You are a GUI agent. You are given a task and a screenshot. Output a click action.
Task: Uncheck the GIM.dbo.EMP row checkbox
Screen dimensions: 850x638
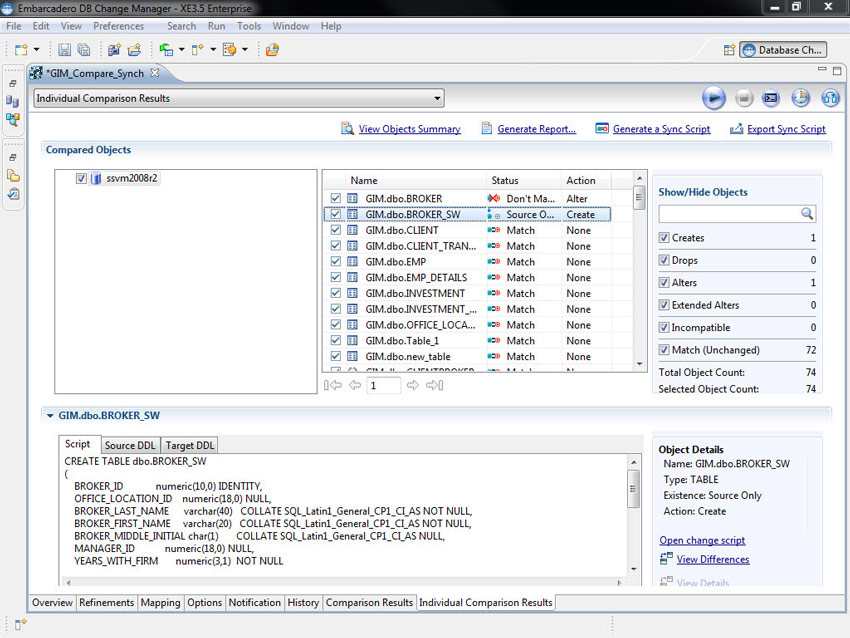tap(336, 261)
